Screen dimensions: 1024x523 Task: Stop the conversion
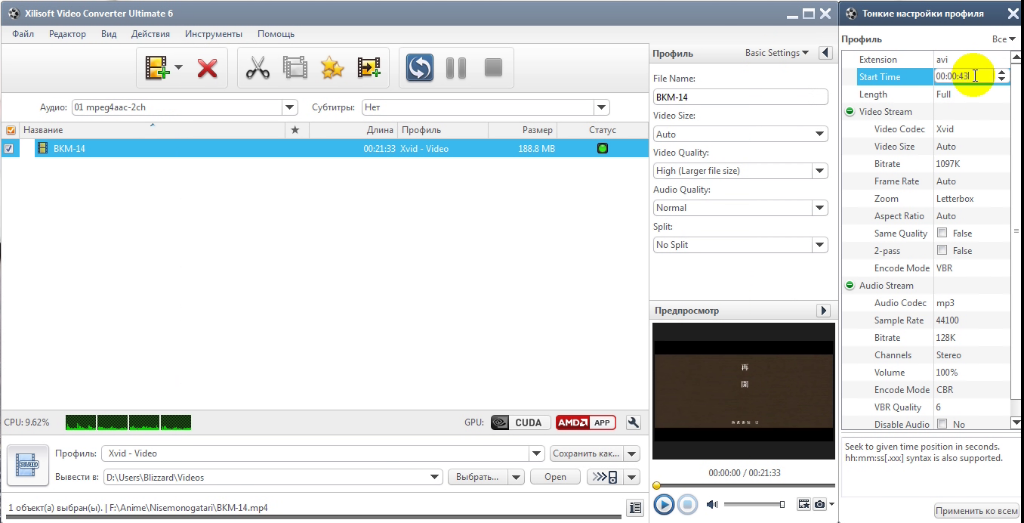(x=493, y=67)
